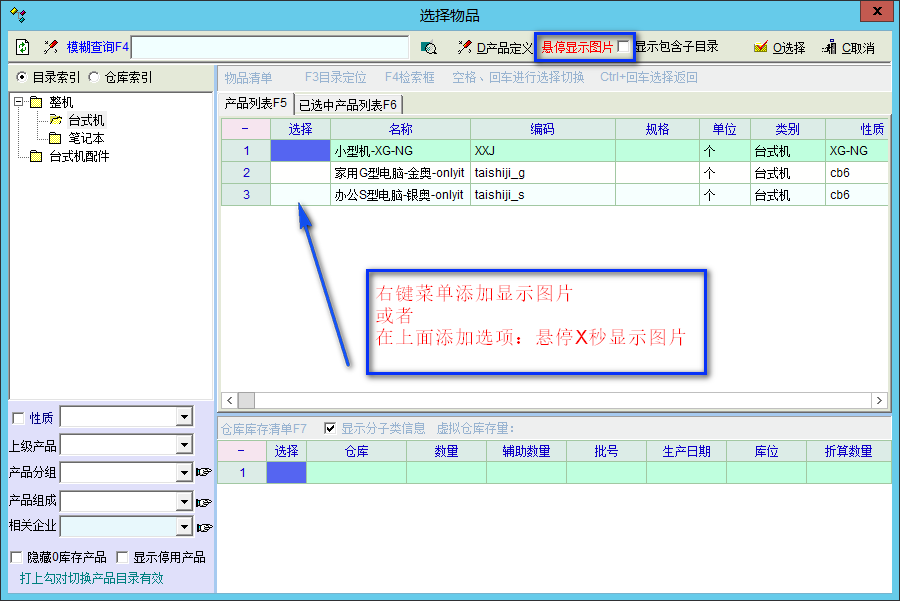Uncheck 显示分子类信息 checkbox
This screenshot has height=601, width=900.
pyautogui.click(x=330, y=428)
